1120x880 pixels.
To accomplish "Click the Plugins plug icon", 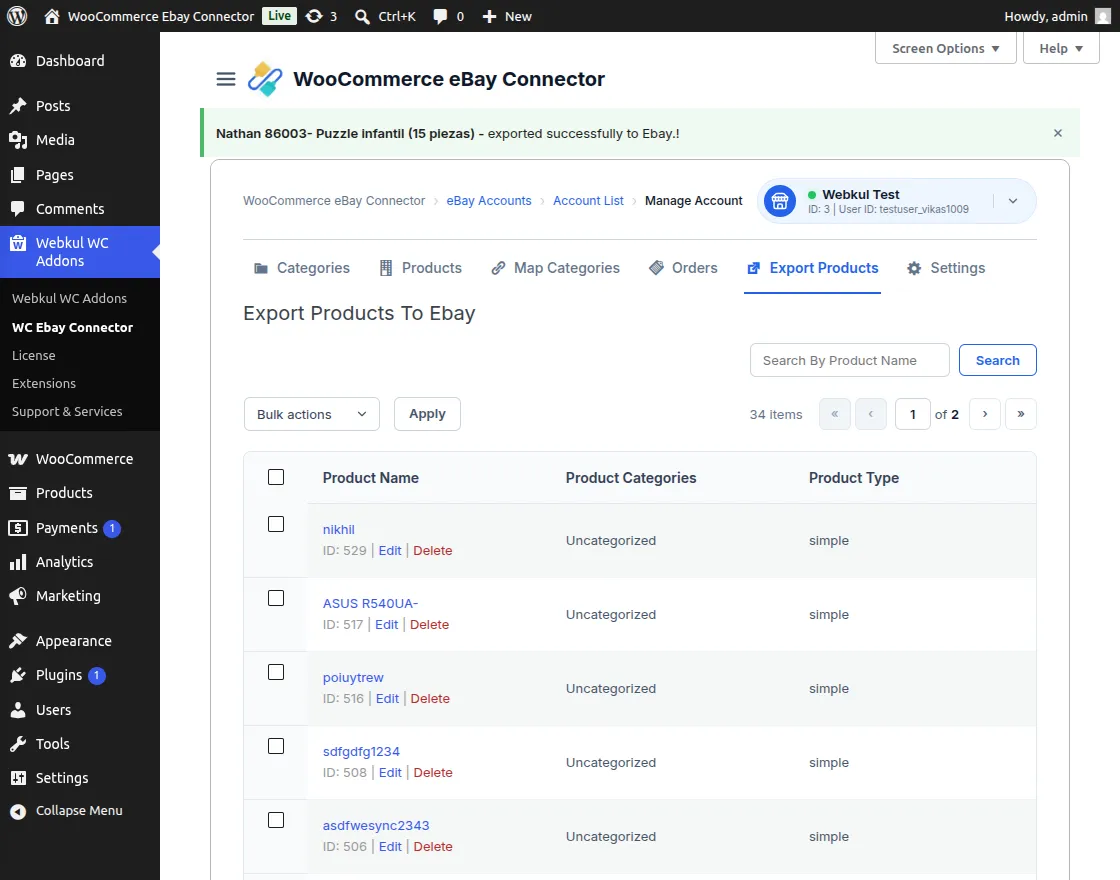I will coord(18,675).
